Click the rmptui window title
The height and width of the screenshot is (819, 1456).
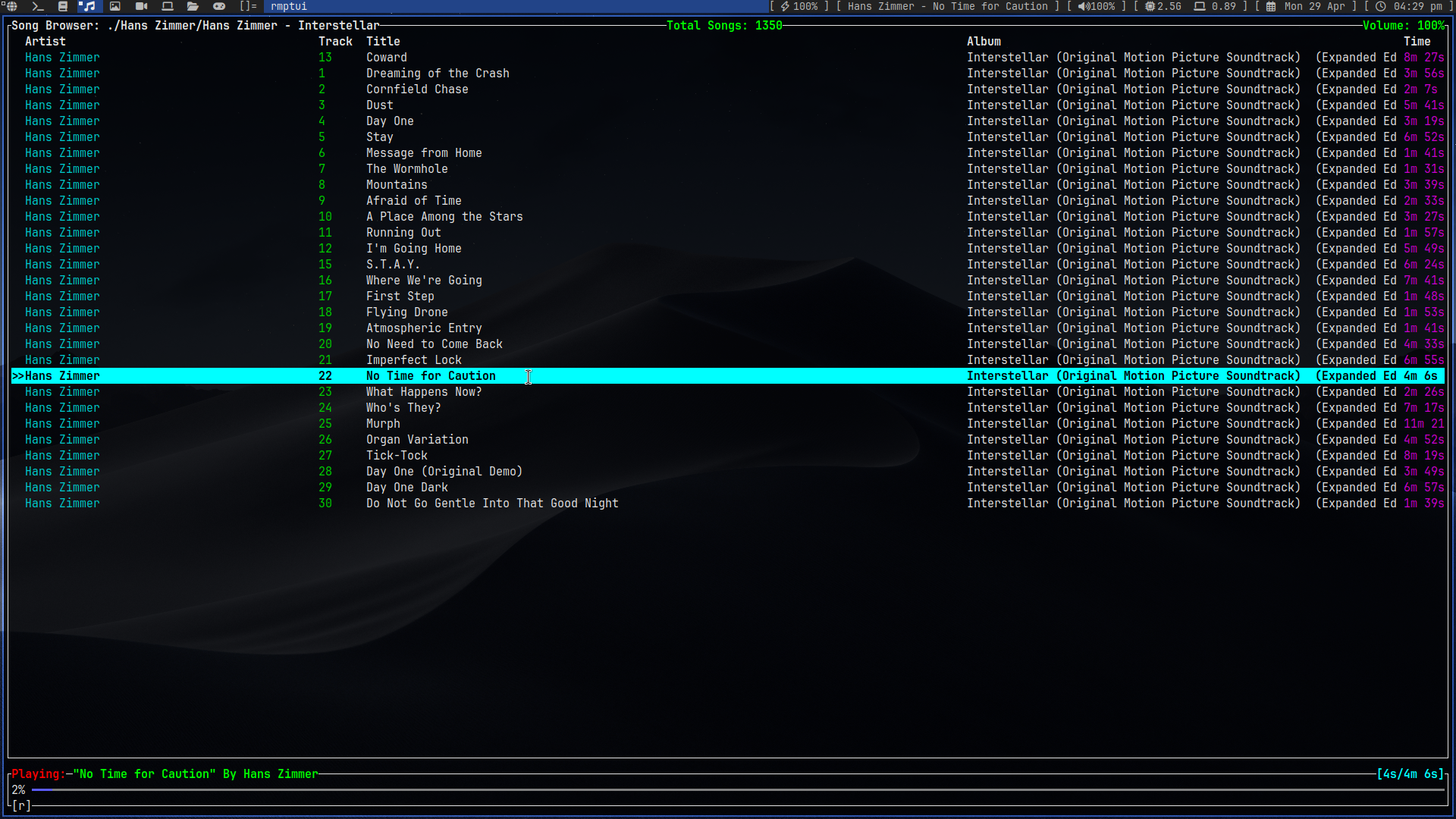click(289, 6)
